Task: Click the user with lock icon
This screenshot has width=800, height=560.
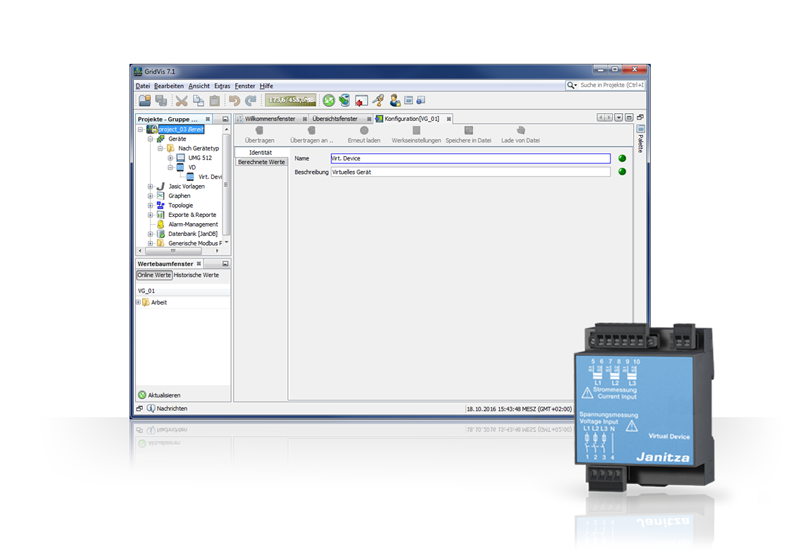Action: (395, 100)
